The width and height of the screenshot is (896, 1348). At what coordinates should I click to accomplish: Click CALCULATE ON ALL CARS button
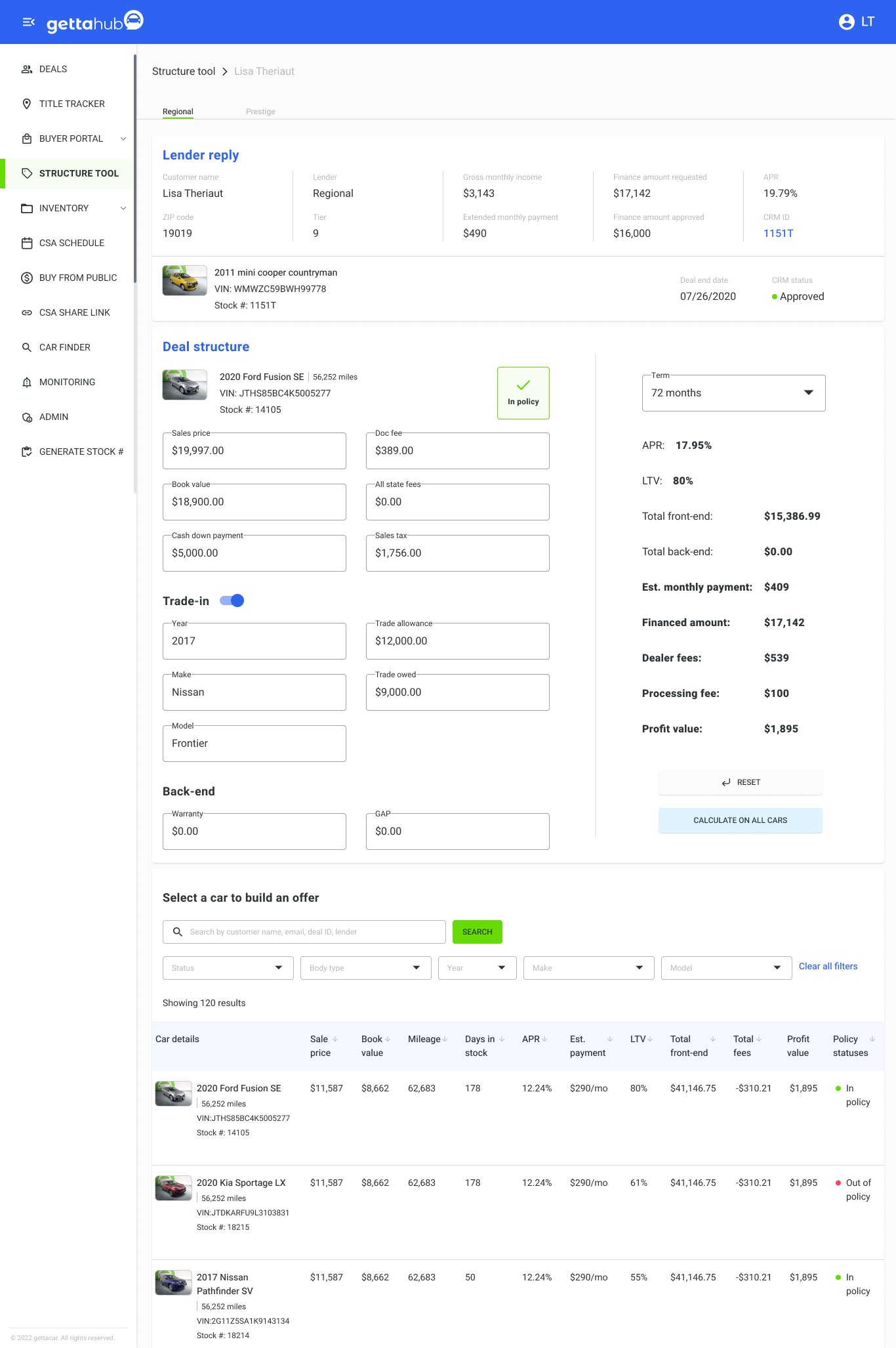741,820
